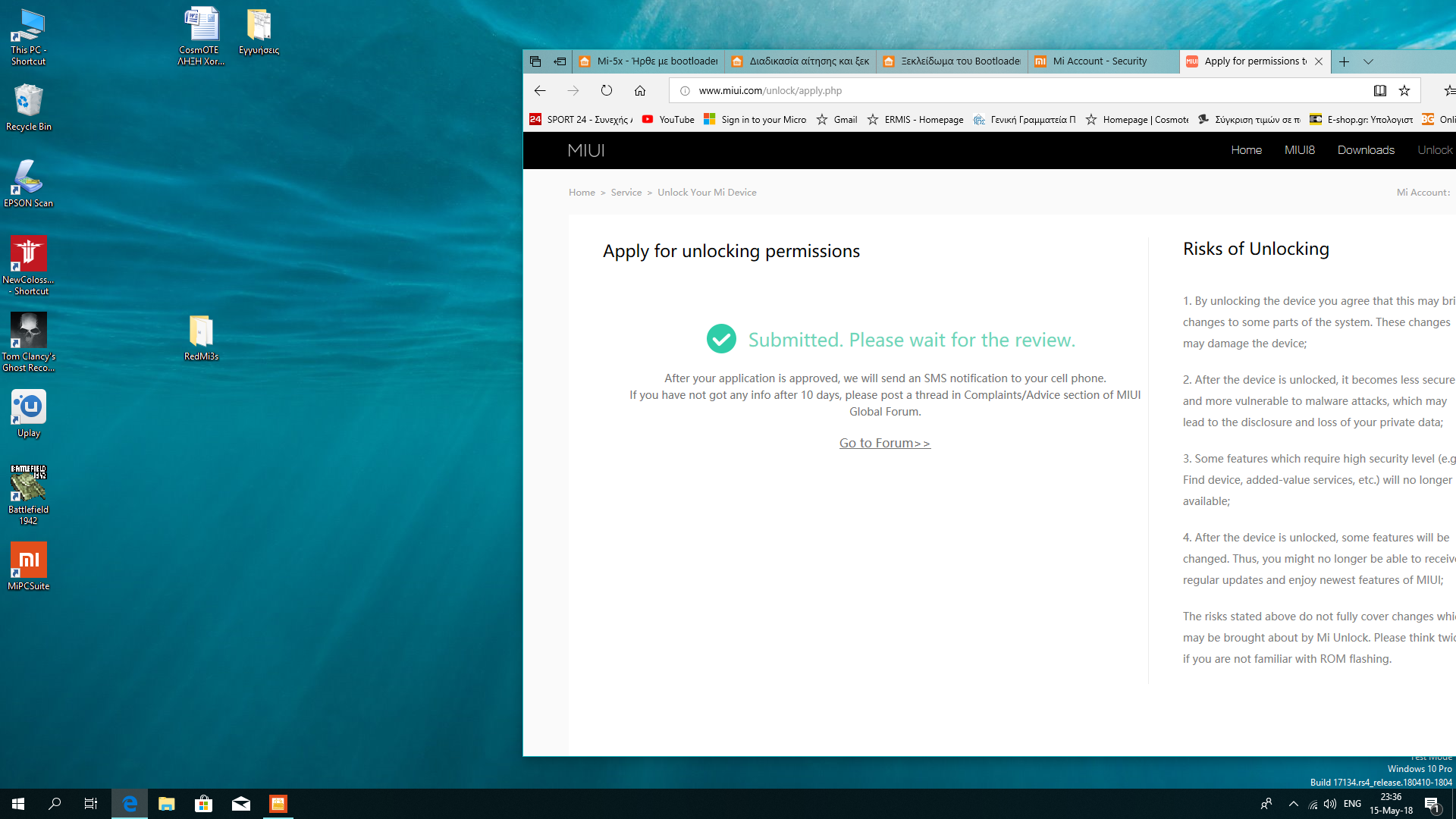Switch to the Mi-5x bootloader tab
1456x819 pixels.
[656, 61]
